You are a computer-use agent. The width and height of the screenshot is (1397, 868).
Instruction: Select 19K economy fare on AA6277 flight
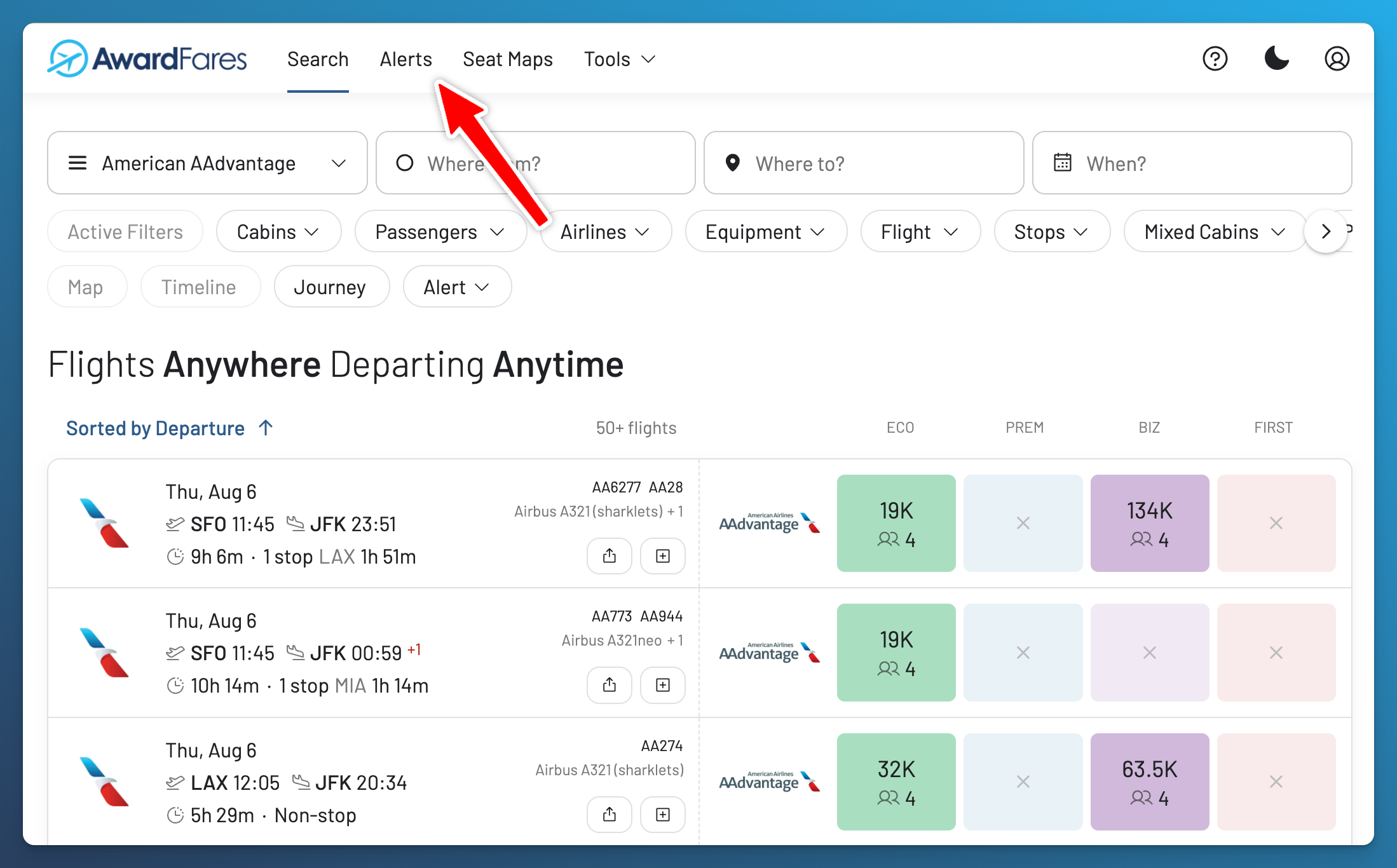point(896,523)
